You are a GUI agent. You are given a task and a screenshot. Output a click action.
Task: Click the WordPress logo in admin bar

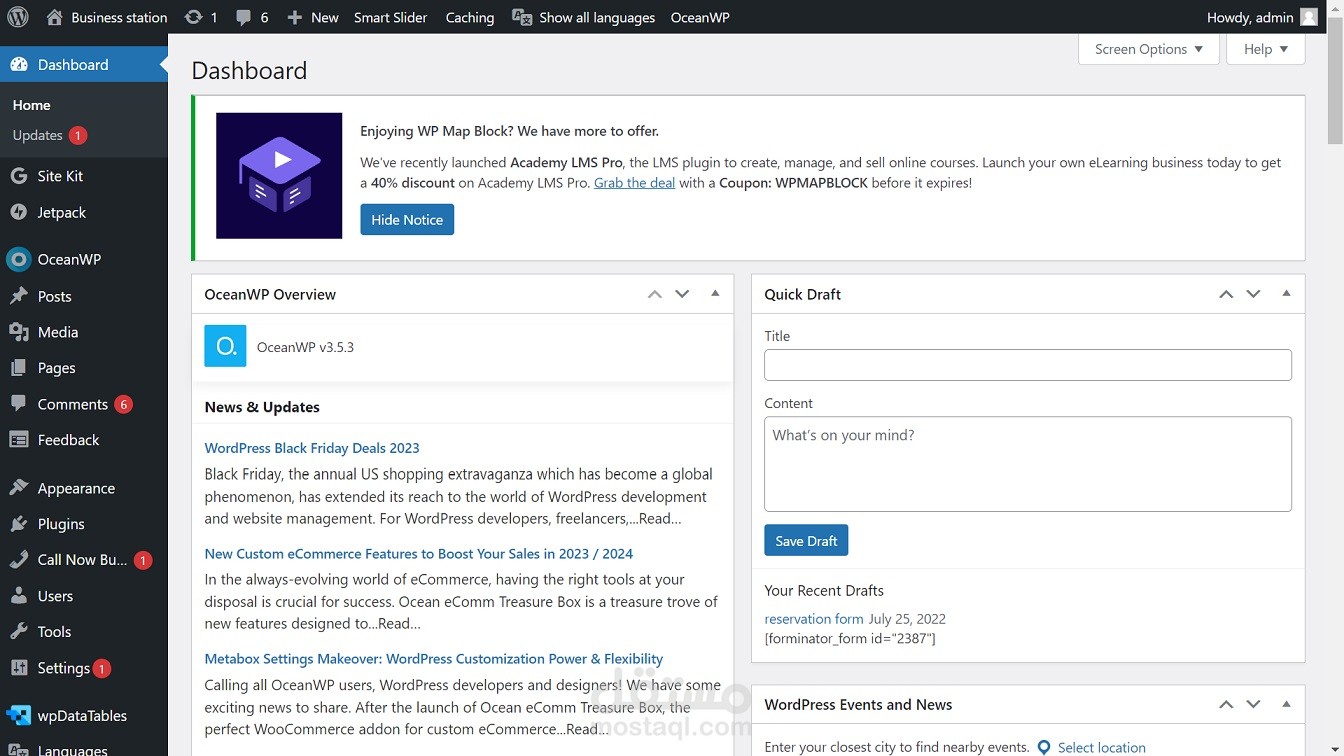coord(18,17)
